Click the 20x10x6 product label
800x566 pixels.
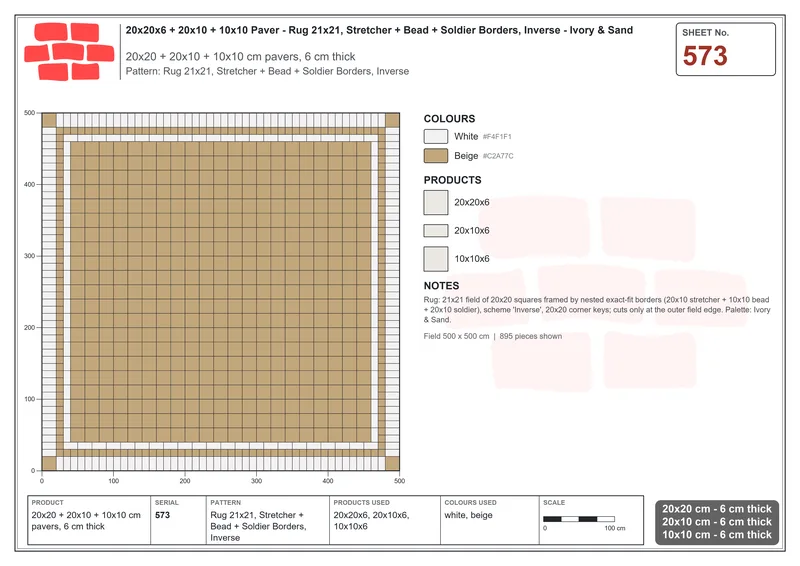pyautogui.click(x=471, y=231)
